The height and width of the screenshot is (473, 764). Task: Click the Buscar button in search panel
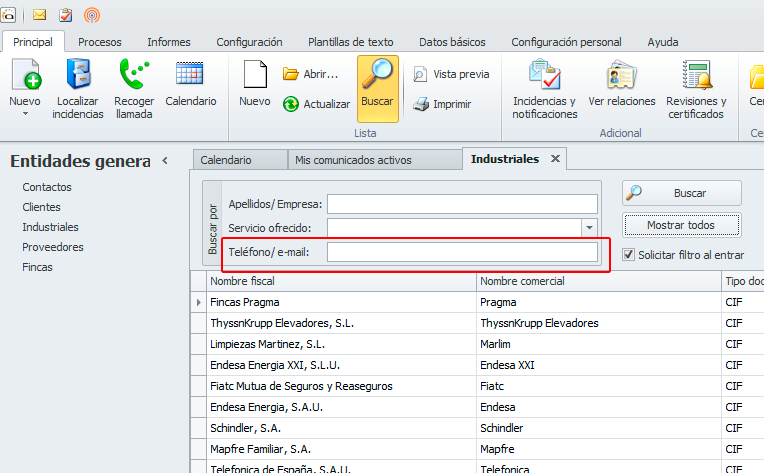682,193
